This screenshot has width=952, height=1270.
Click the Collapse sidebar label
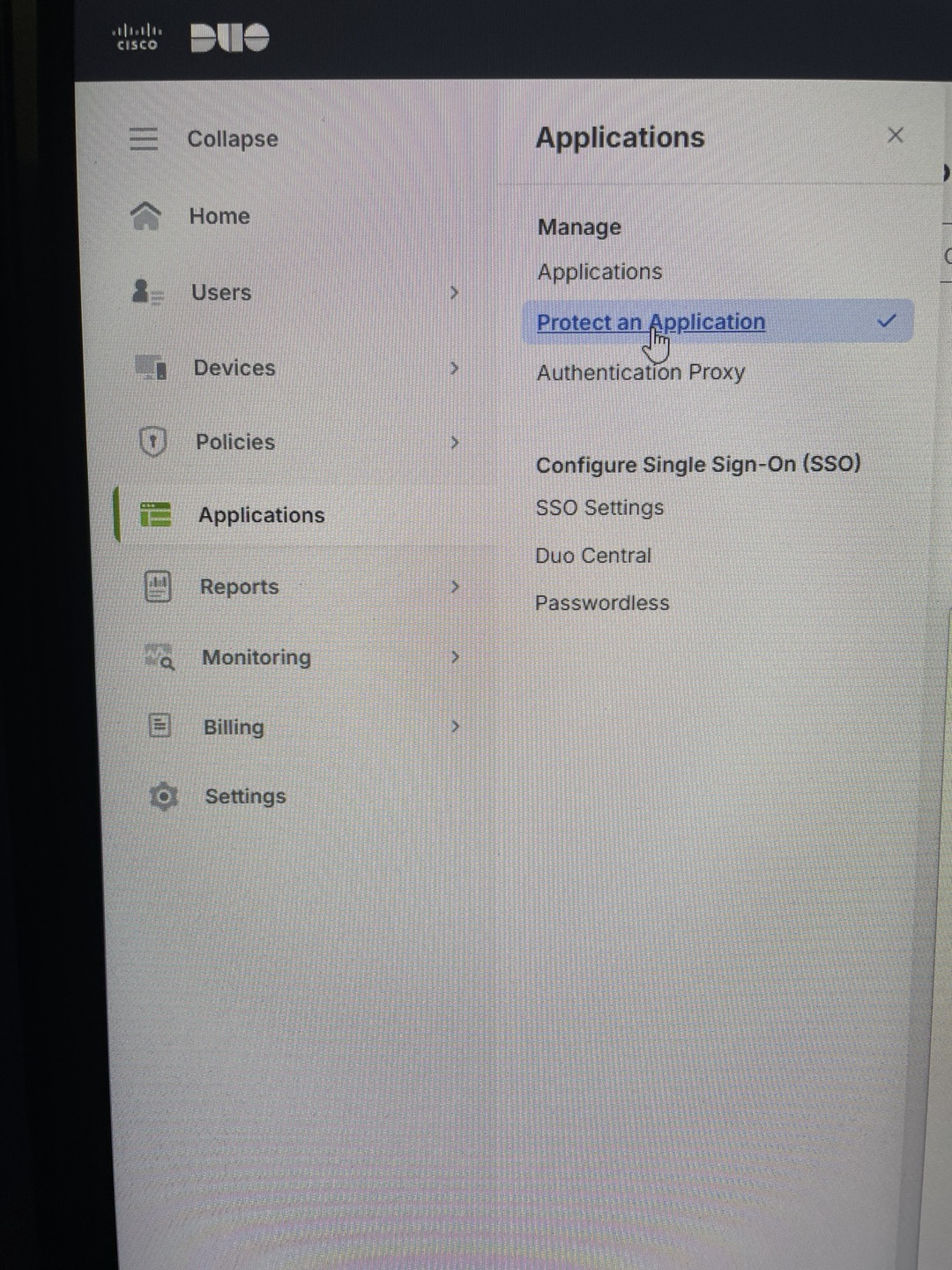[233, 139]
